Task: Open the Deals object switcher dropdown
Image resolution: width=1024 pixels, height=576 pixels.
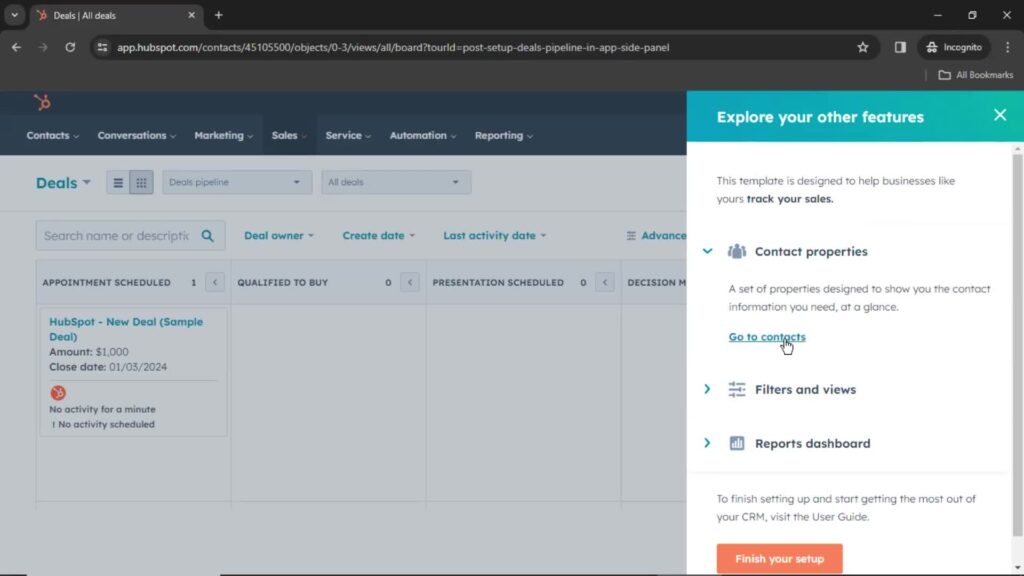Action: [63, 183]
